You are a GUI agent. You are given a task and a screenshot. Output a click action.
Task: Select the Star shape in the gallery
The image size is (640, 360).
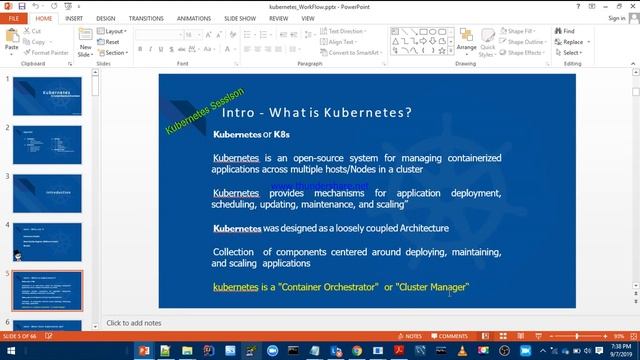click(x=442, y=51)
